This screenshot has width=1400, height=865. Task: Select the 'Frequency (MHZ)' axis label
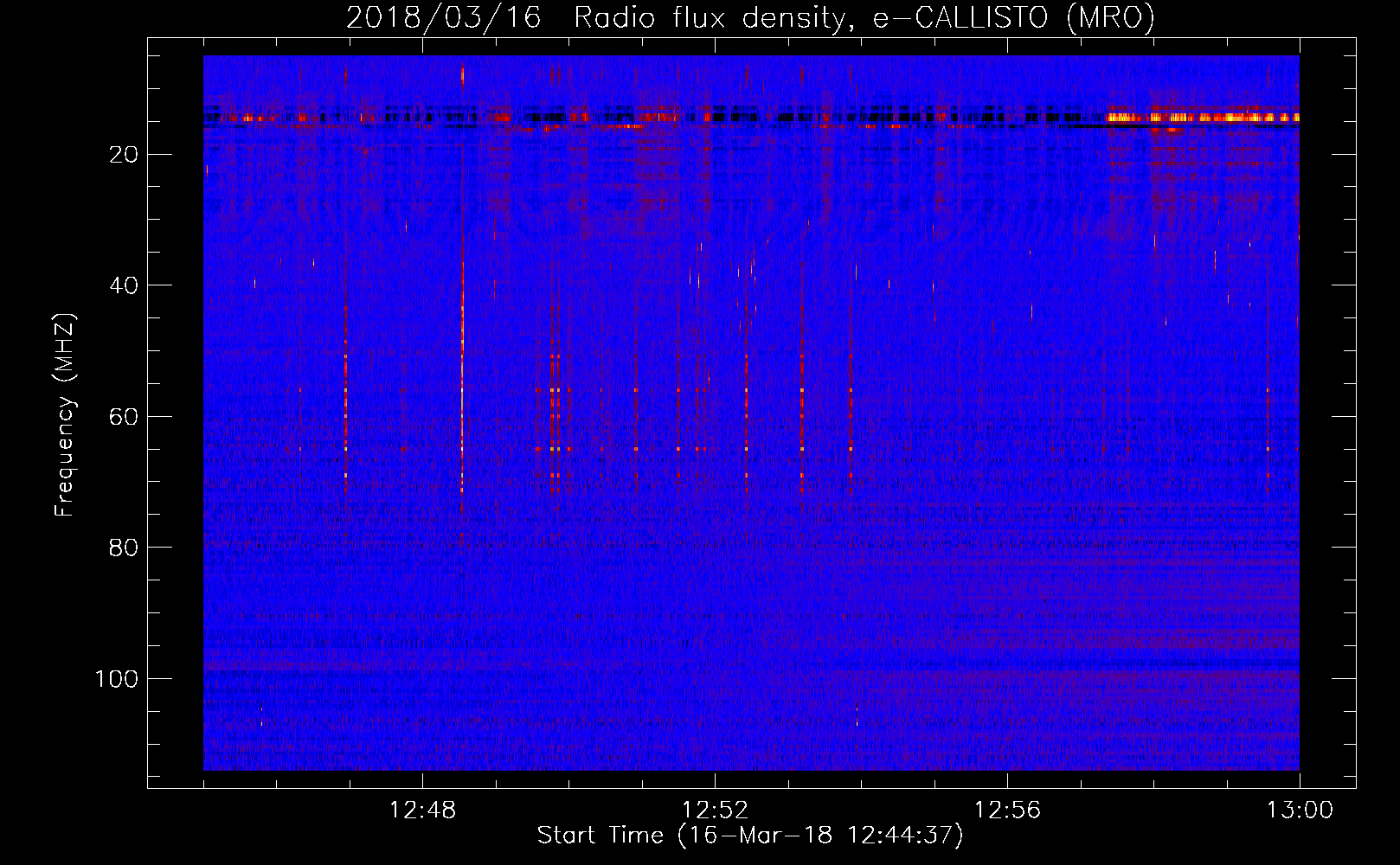[x=65, y=415]
